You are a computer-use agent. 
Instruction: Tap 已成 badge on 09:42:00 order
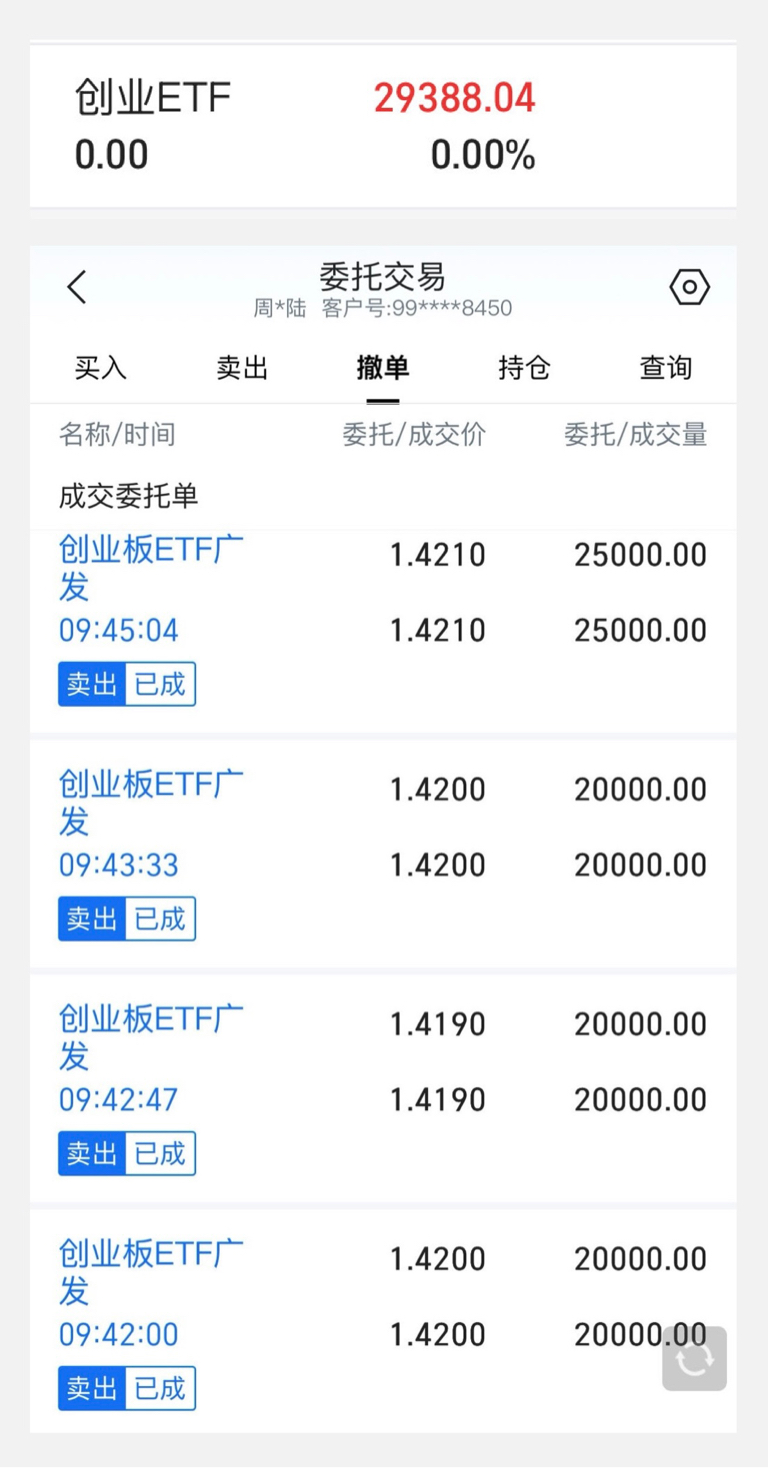(160, 1388)
